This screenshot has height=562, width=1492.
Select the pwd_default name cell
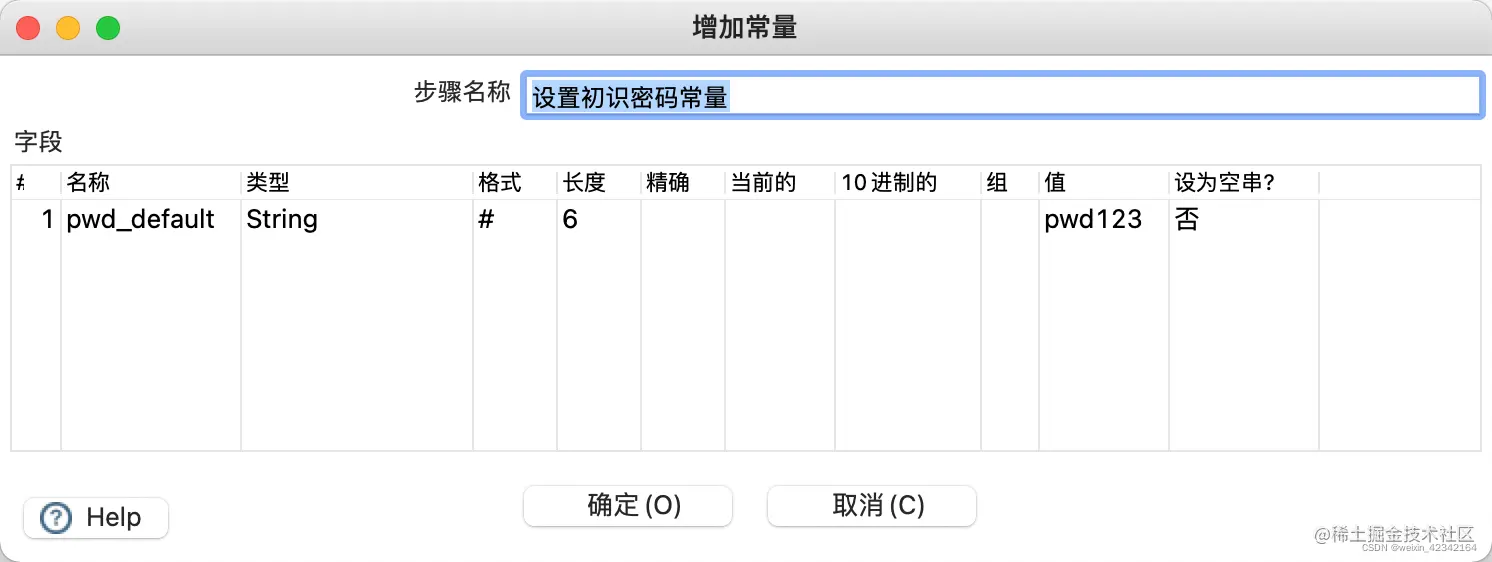[151, 219]
